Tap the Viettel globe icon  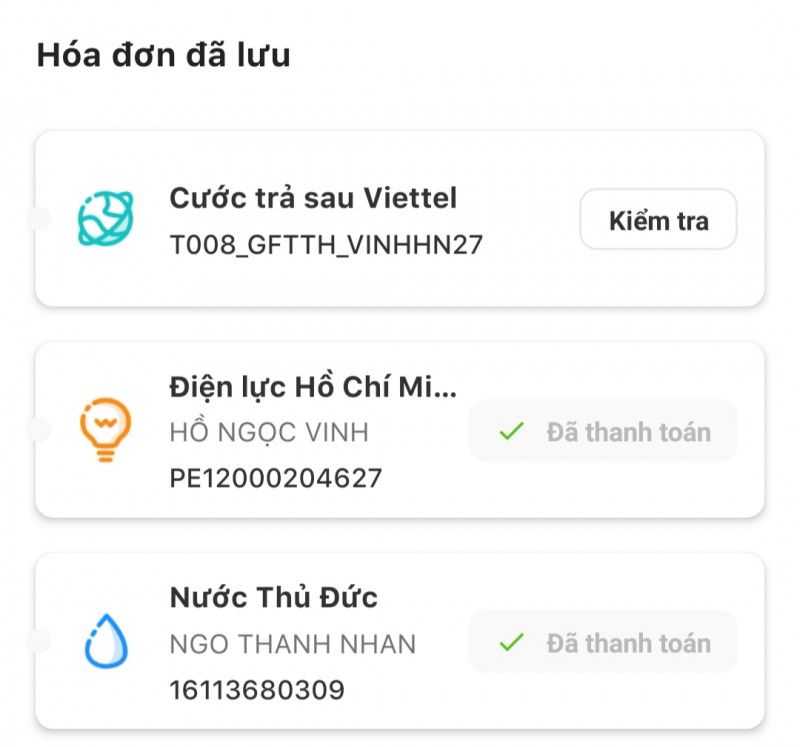point(105,219)
